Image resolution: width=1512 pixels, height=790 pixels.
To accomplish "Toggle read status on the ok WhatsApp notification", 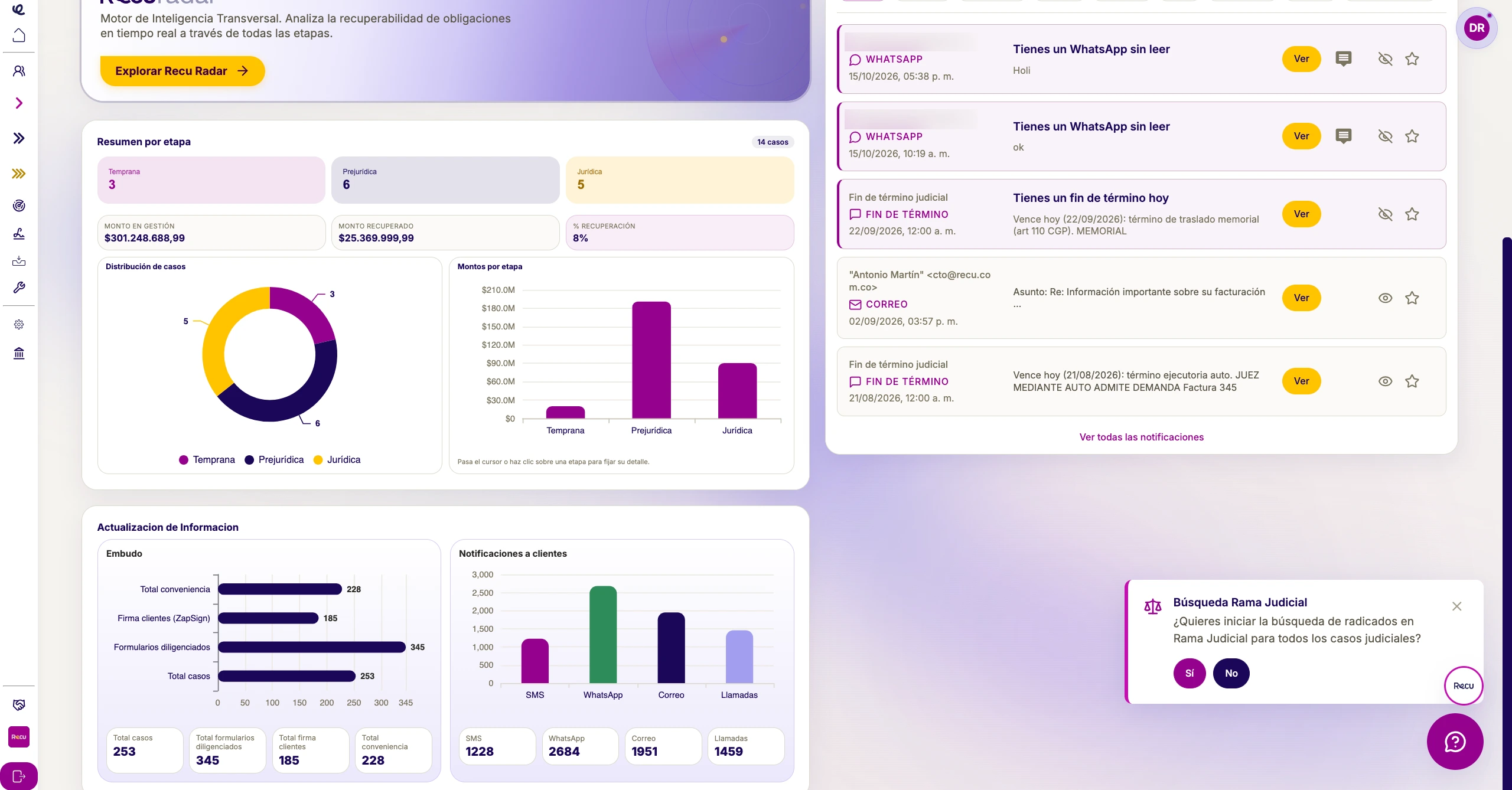I will pyautogui.click(x=1386, y=136).
